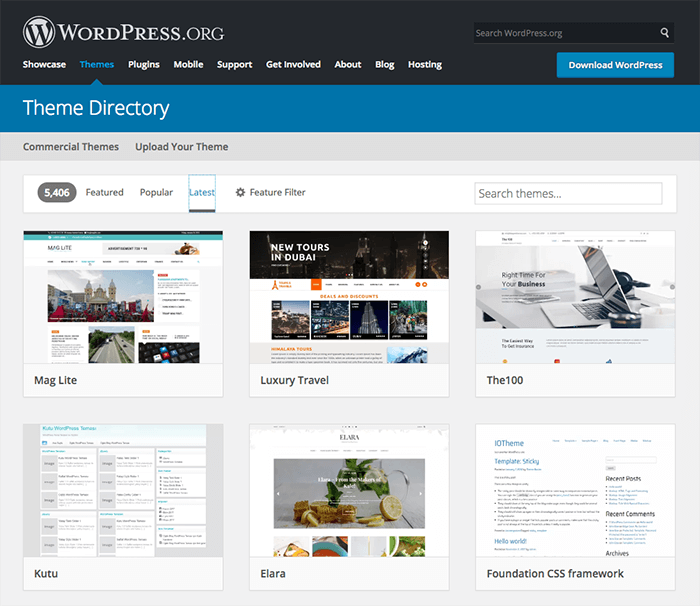Select the Latest tab
Image resolution: width=700 pixels, height=606 pixels.
point(202,193)
